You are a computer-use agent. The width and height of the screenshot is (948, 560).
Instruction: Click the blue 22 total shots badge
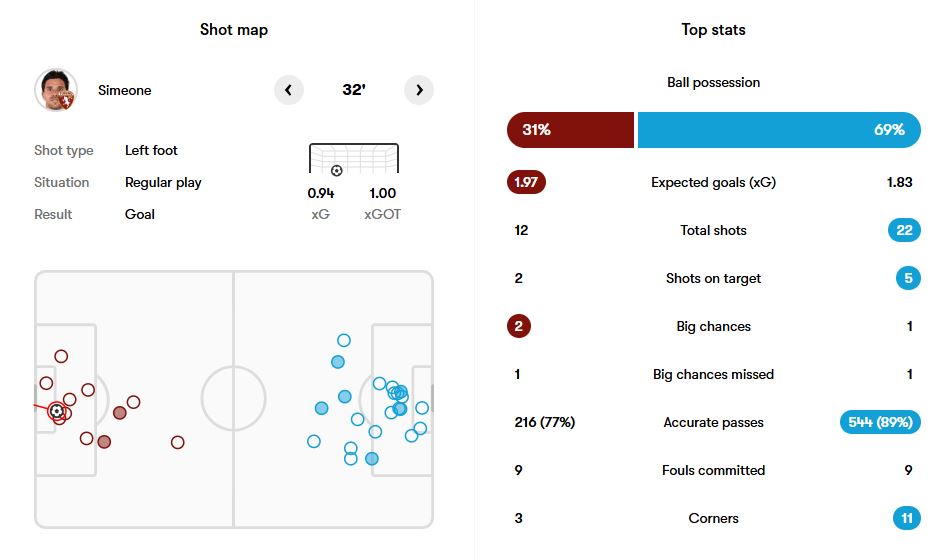pyautogui.click(x=904, y=230)
